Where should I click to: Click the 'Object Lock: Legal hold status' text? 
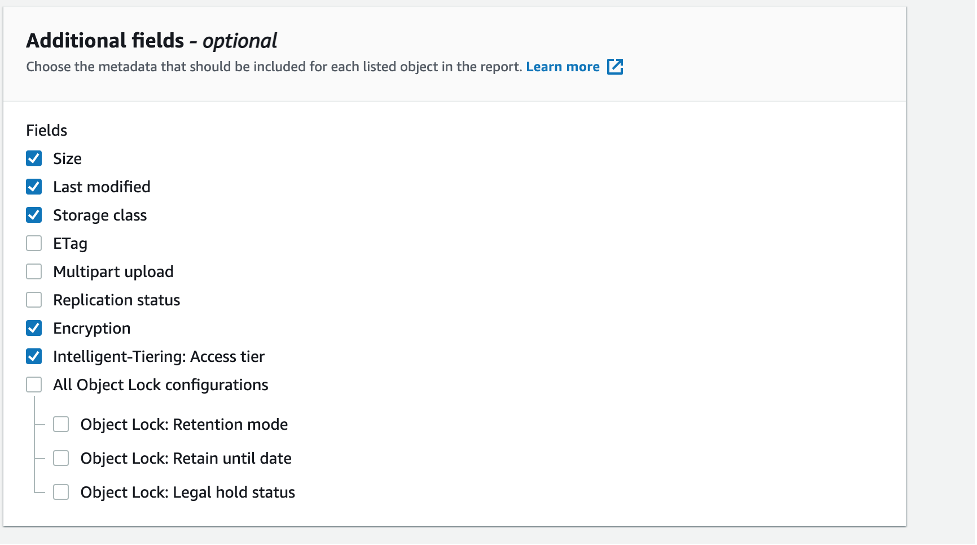(x=188, y=492)
